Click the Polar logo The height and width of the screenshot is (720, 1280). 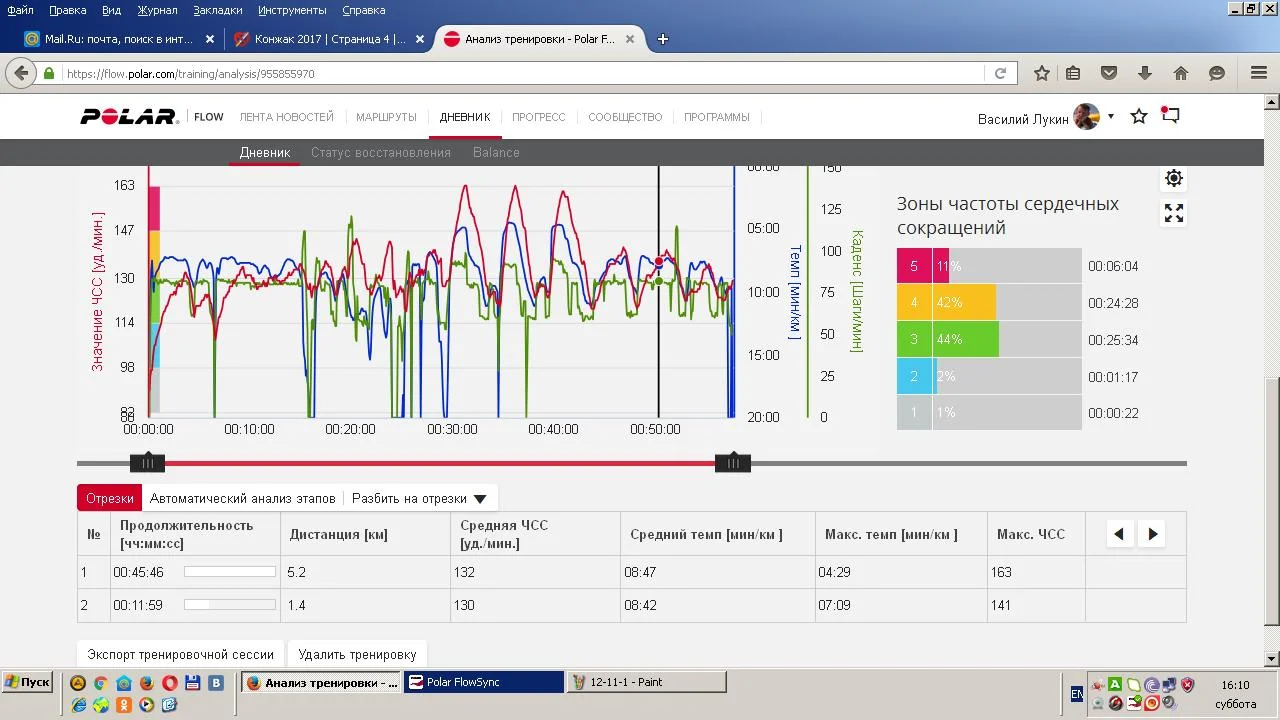(x=129, y=117)
